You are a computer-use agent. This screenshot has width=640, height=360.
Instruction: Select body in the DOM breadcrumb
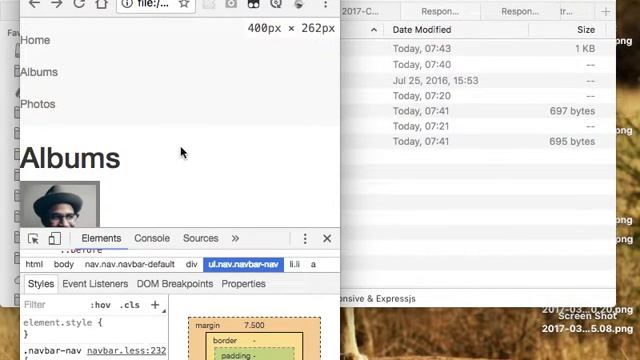pos(64,264)
